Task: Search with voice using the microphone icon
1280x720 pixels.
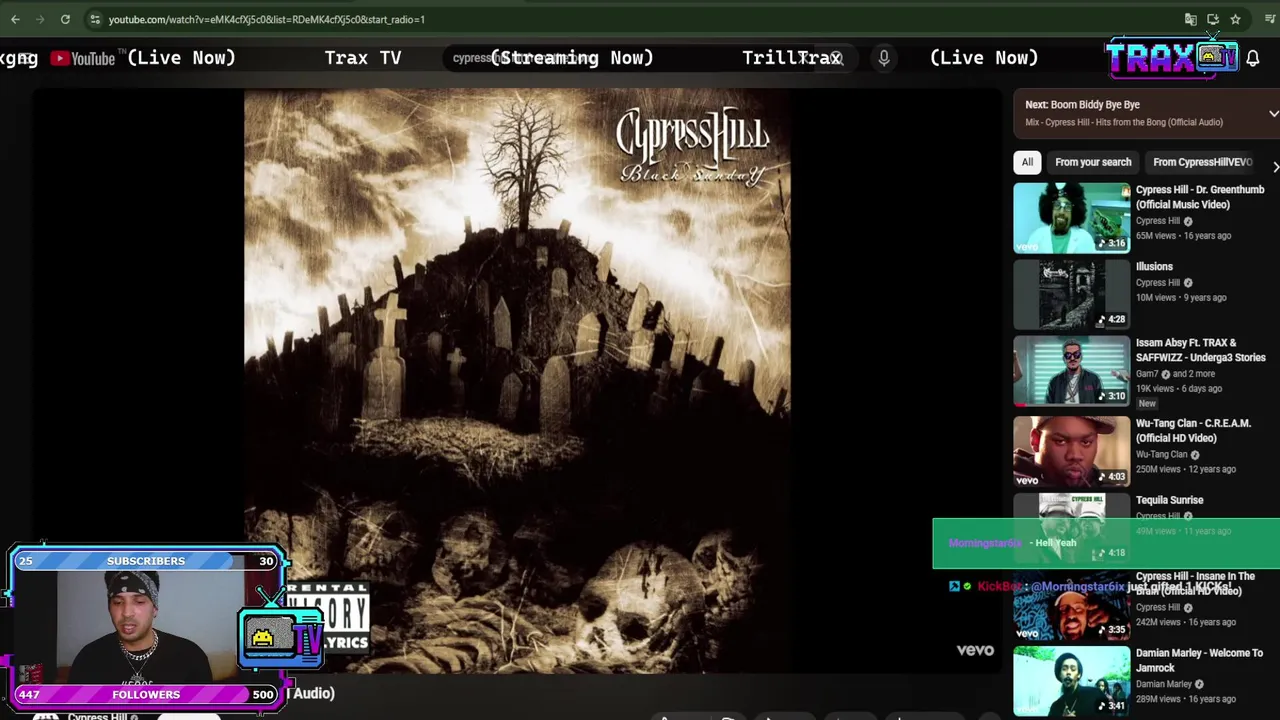Action: [884, 58]
